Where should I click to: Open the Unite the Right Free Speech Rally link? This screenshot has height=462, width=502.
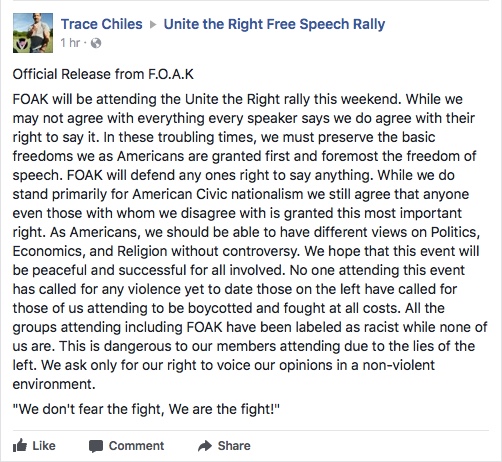point(274,24)
